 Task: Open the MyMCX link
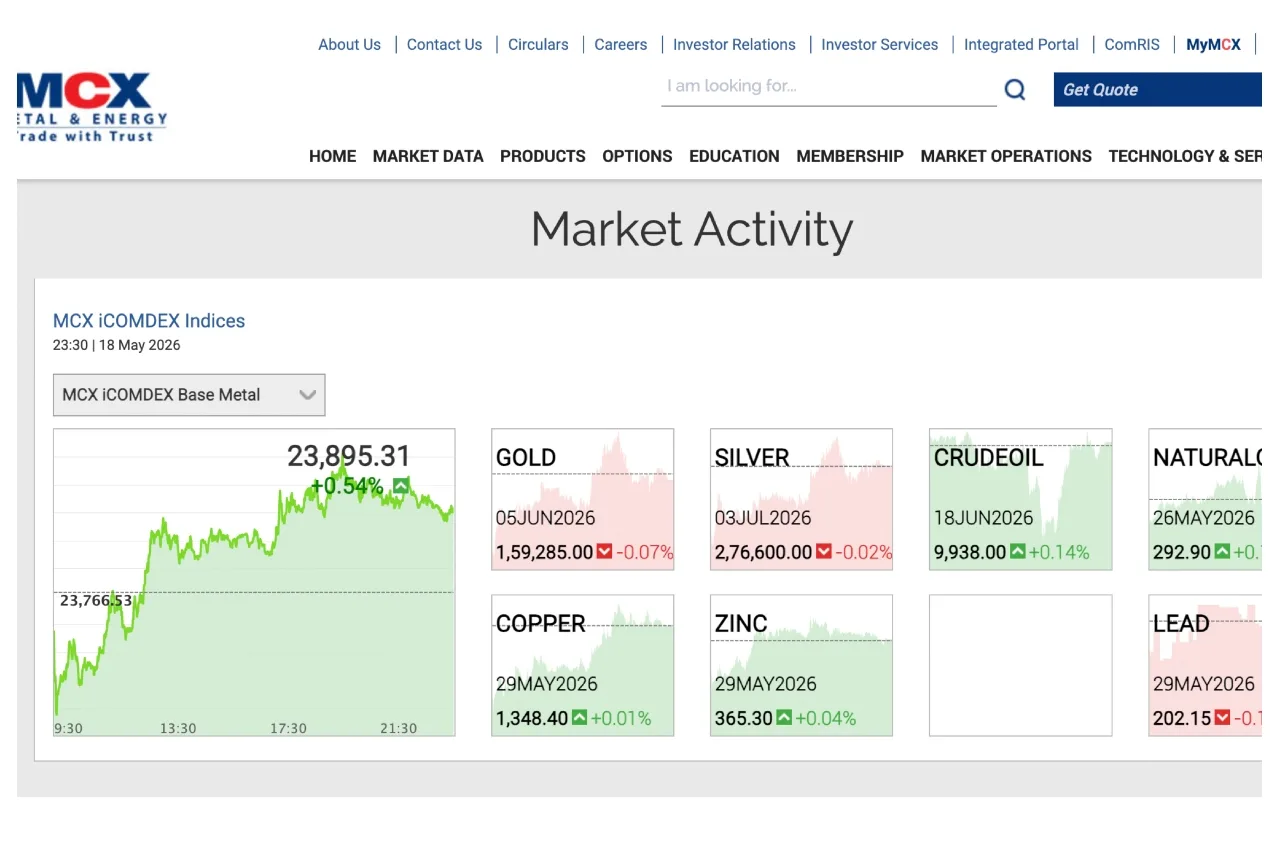pos(1213,45)
